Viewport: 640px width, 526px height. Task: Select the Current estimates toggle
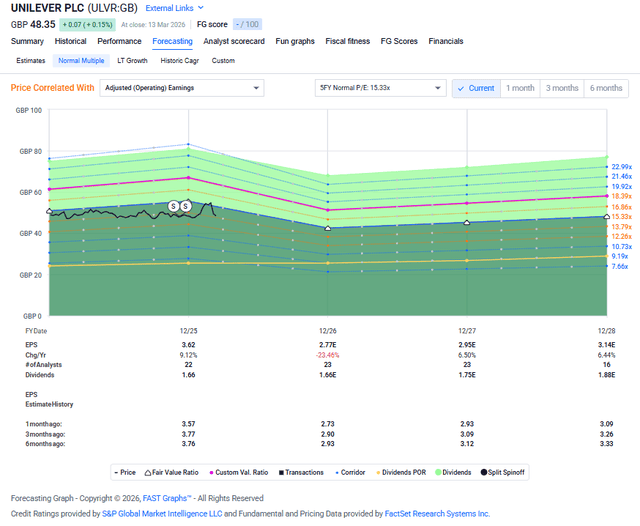[x=476, y=88]
